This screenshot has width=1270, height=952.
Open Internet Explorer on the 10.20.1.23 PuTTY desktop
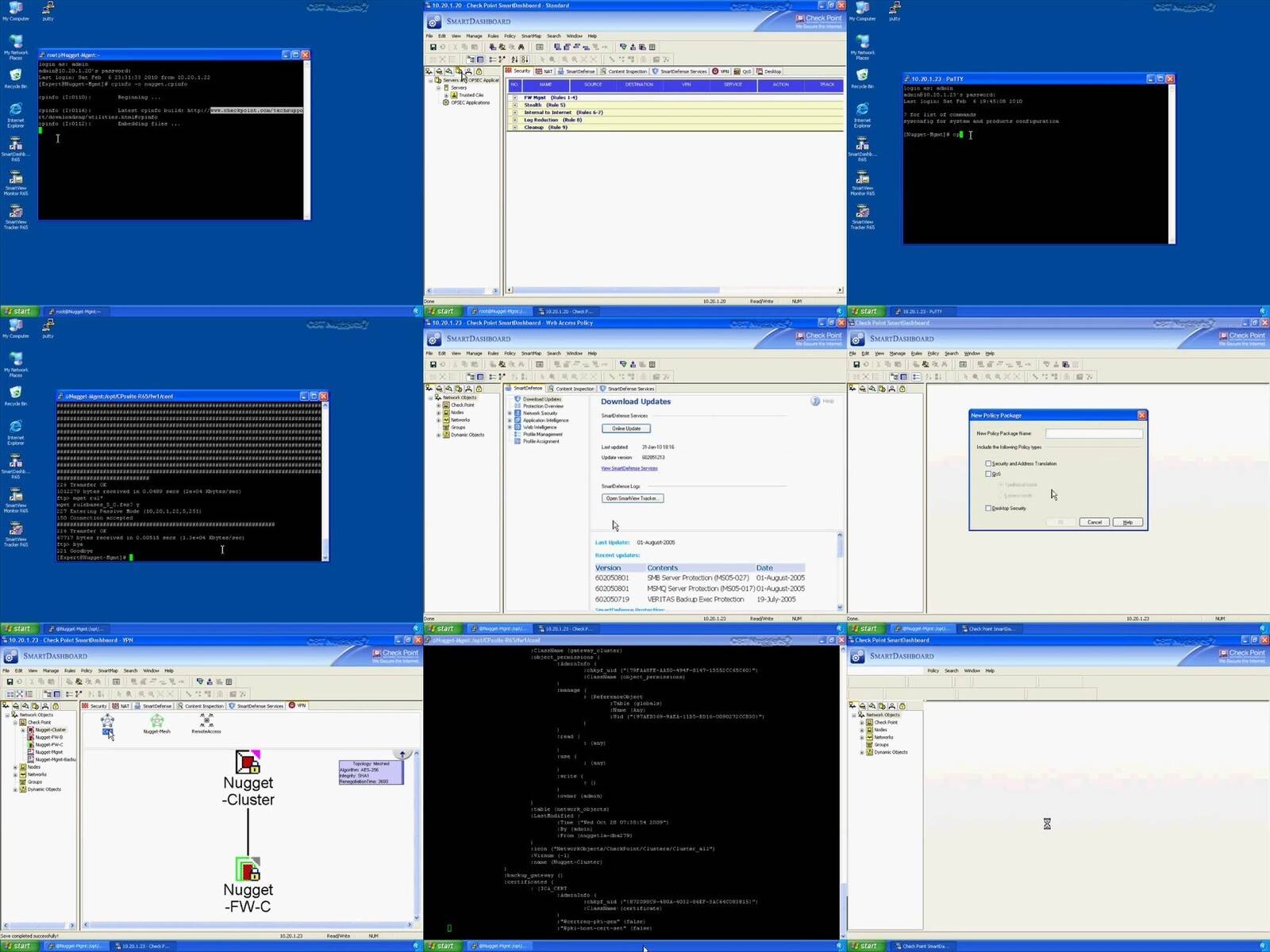(x=862, y=115)
